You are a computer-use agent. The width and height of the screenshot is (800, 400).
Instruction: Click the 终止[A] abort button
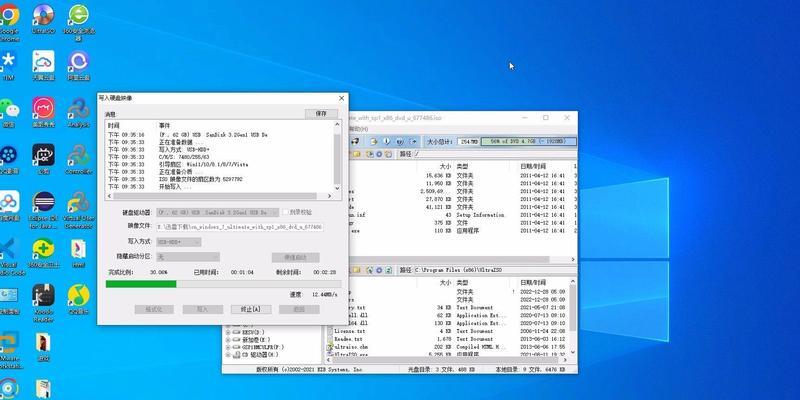pos(251,309)
